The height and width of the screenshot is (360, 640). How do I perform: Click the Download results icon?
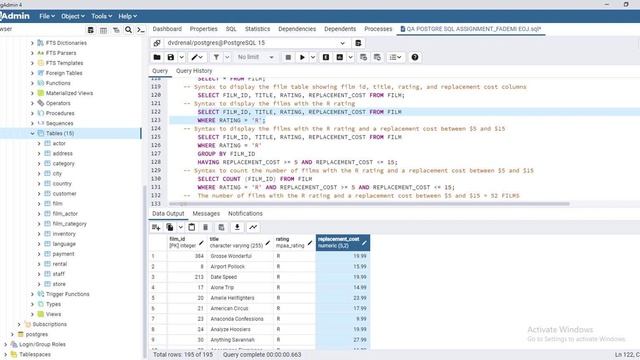click(x=237, y=227)
